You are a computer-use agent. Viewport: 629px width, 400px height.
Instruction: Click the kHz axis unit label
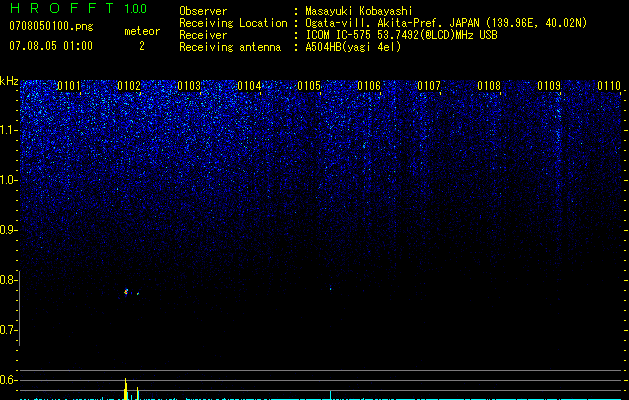9,81
